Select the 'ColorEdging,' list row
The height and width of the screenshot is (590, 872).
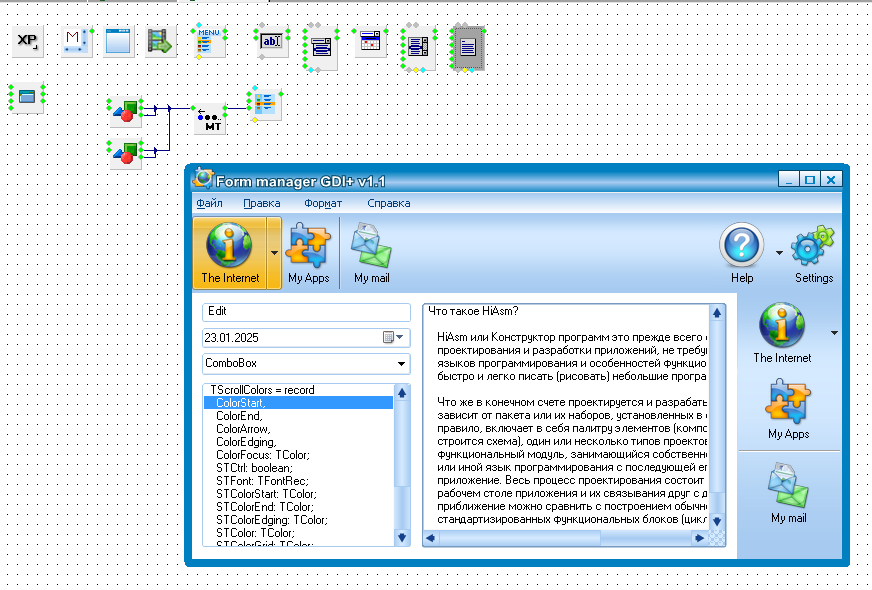[299, 442]
